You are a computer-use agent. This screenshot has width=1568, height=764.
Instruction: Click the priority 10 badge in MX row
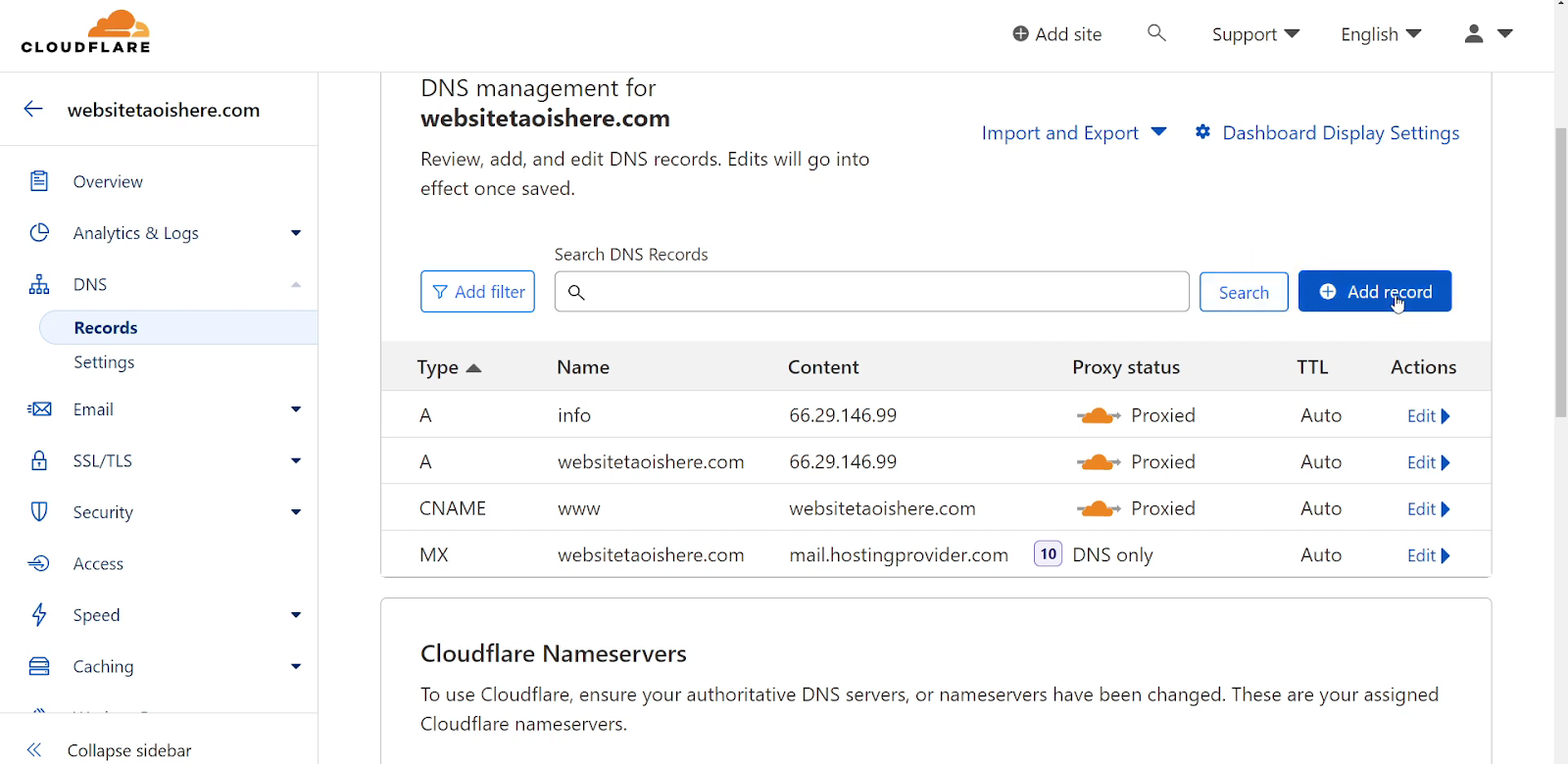tap(1048, 554)
